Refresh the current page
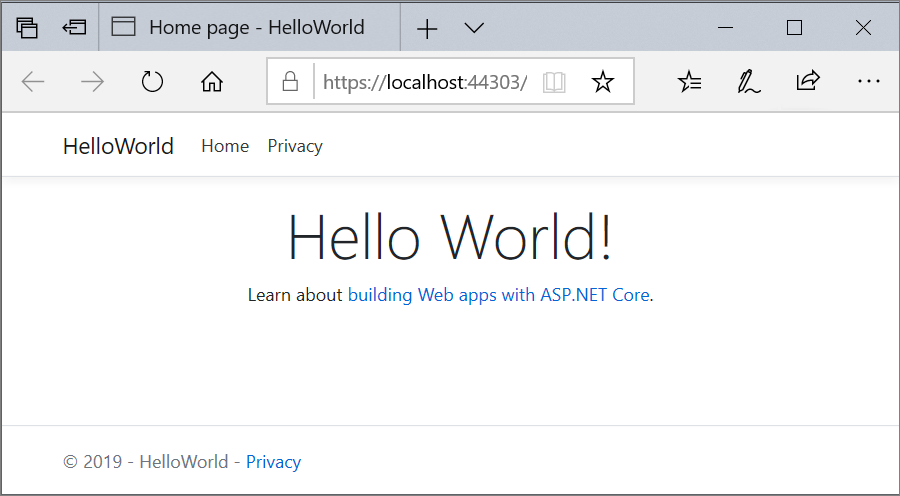This screenshot has width=900, height=496. pyautogui.click(x=152, y=82)
